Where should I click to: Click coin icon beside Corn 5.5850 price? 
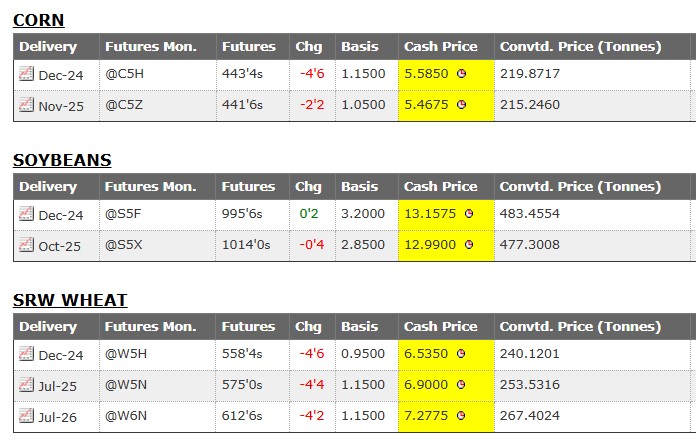461,74
